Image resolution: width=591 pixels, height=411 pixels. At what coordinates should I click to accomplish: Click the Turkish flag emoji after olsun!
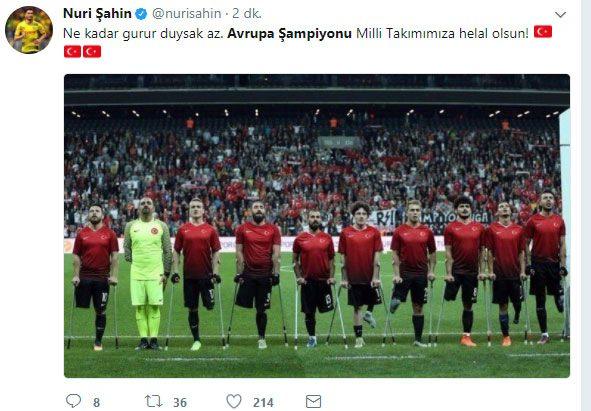(x=543, y=32)
